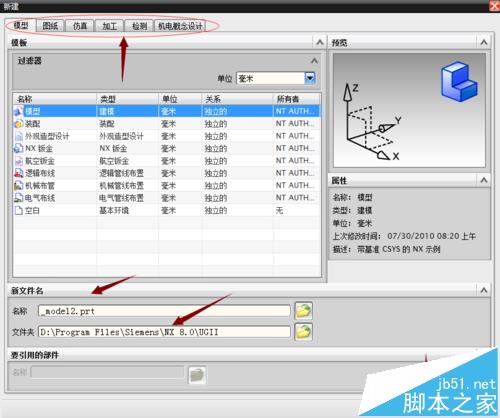
Task: Click owner cell 无 in 空白 row
Action: (x=296, y=210)
